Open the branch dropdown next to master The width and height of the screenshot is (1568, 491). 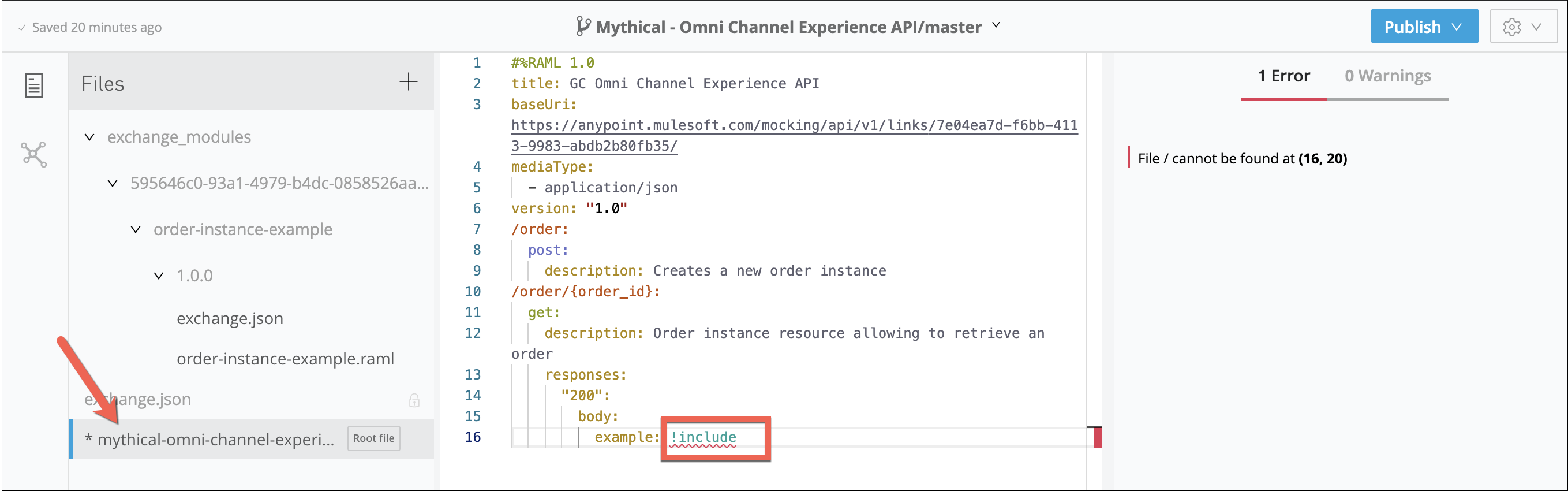(997, 25)
